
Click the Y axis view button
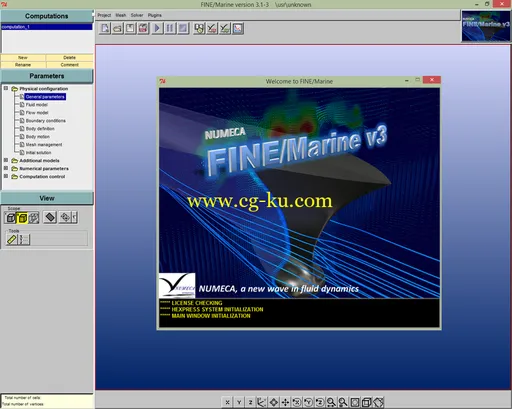pyautogui.click(x=239, y=402)
